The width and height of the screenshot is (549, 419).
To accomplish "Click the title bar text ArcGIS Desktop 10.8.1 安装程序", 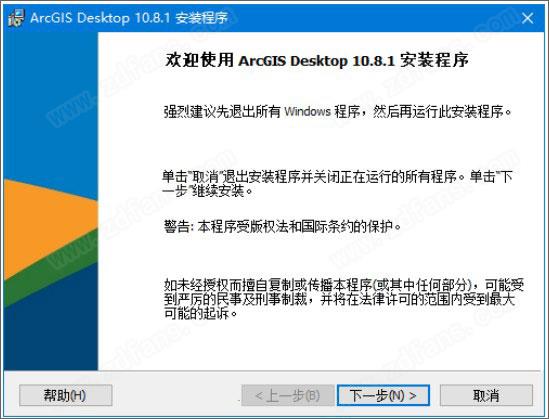I will [x=129, y=18].
